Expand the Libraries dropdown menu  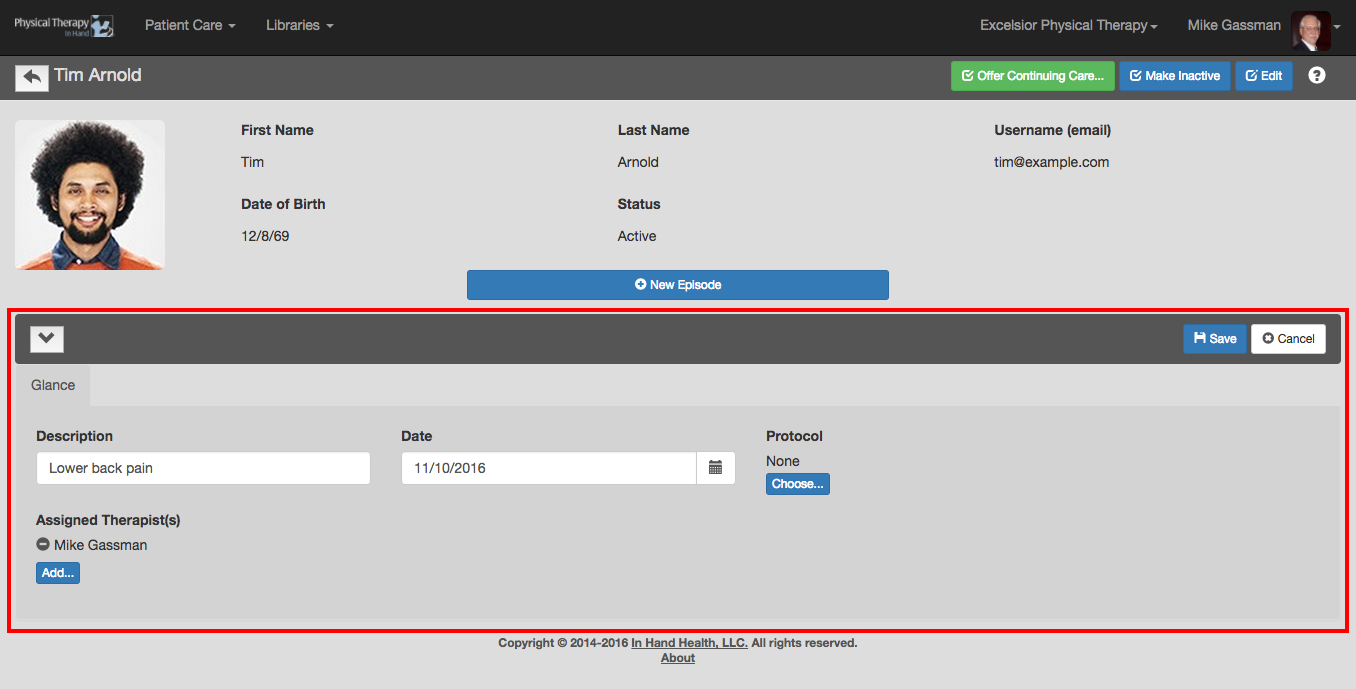pos(299,25)
